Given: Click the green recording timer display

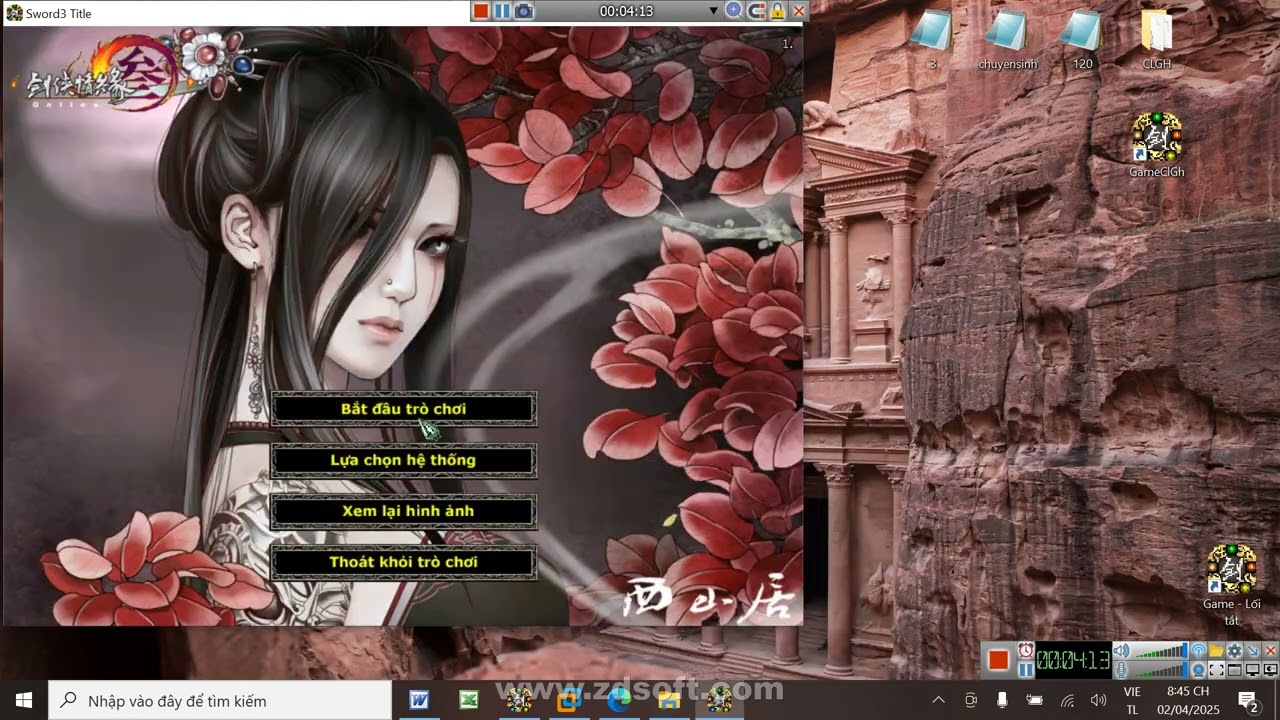Looking at the screenshot, I should [x=1073, y=660].
